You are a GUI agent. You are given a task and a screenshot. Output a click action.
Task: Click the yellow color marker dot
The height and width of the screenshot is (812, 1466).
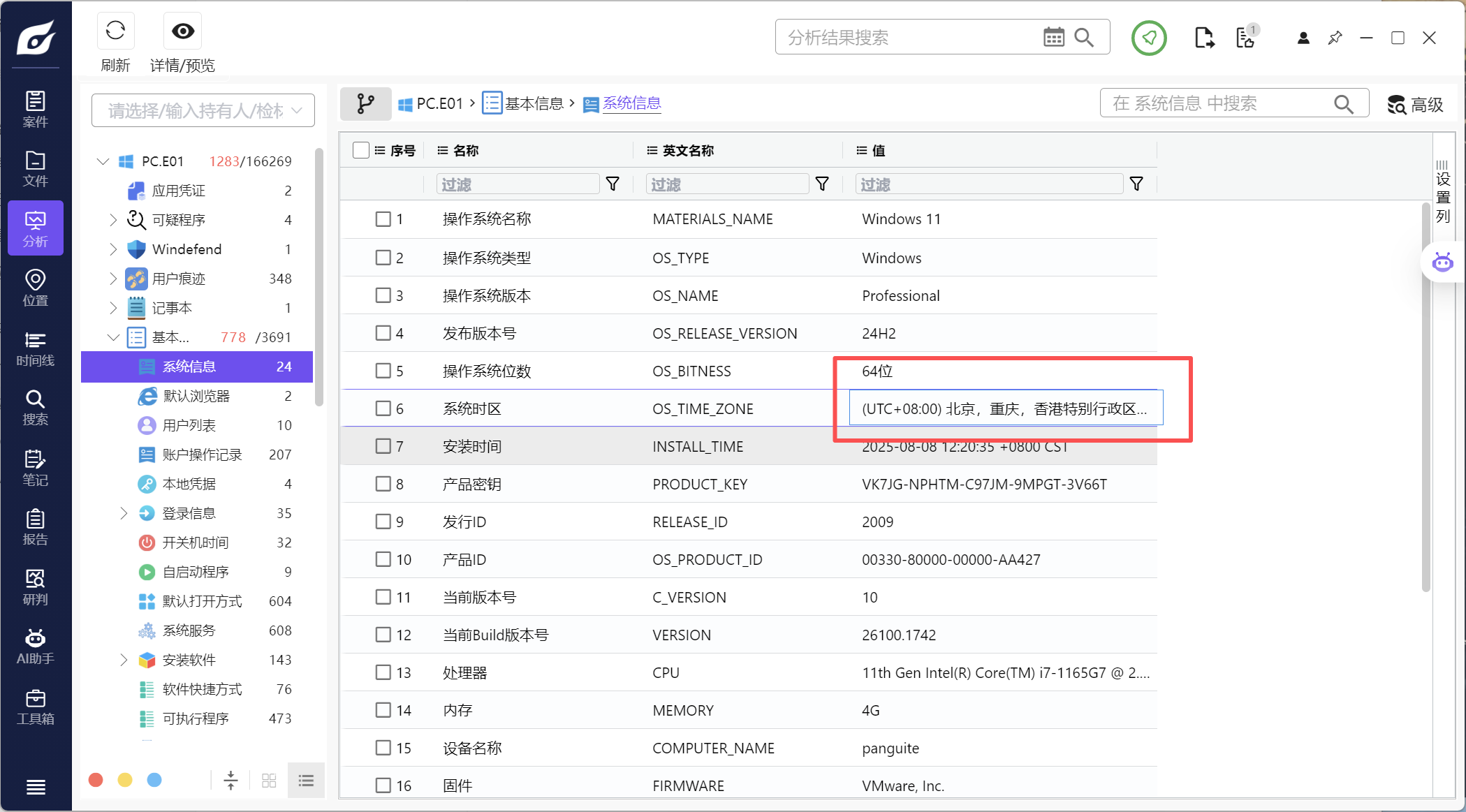pos(125,780)
